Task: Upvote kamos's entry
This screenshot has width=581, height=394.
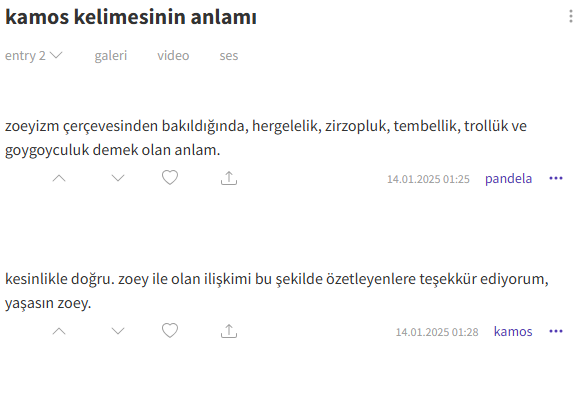Action: pyautogui.click(x=59, y=331)
